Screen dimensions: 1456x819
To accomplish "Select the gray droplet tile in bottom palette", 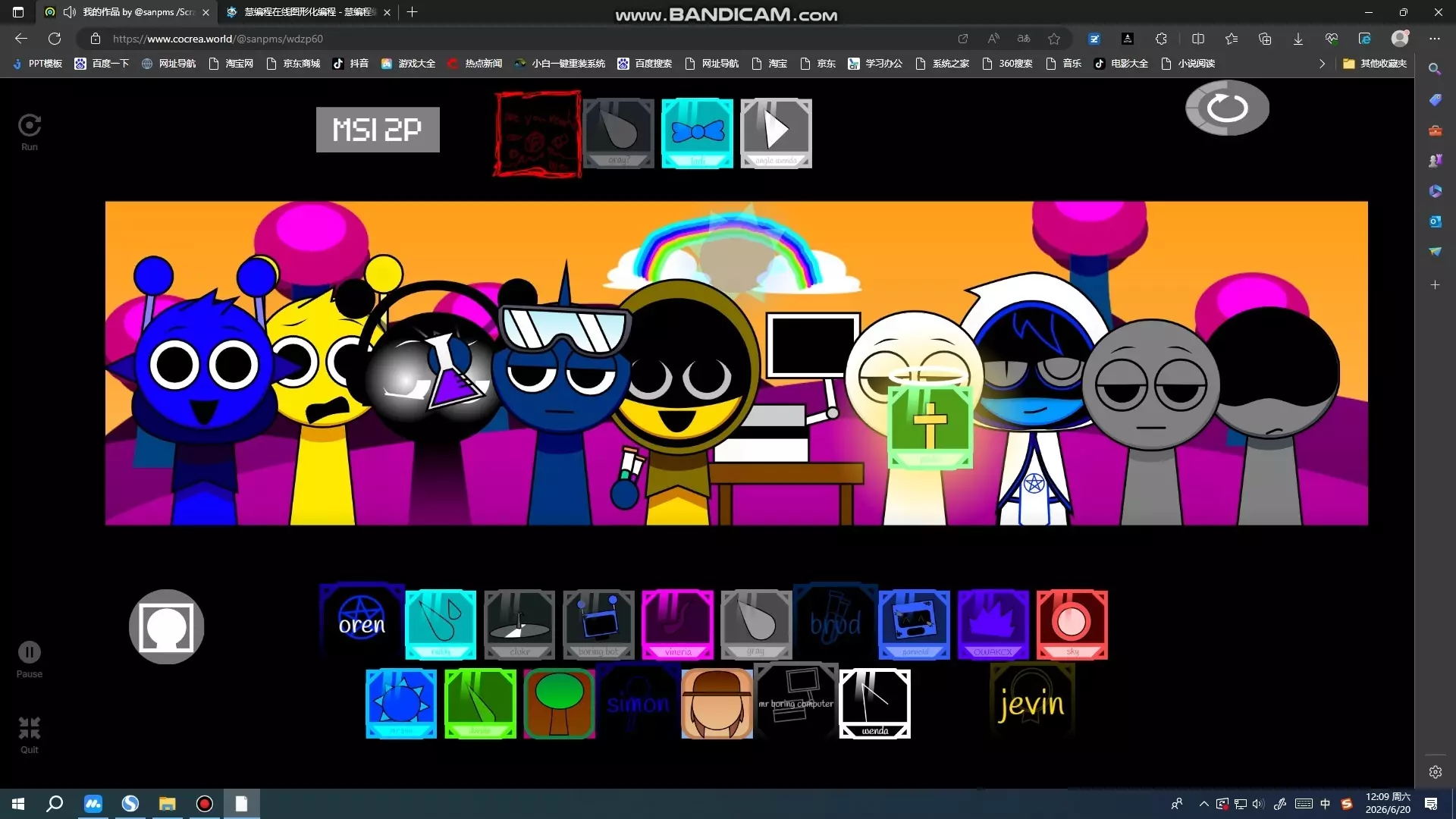I will click(x=756, y=624).
